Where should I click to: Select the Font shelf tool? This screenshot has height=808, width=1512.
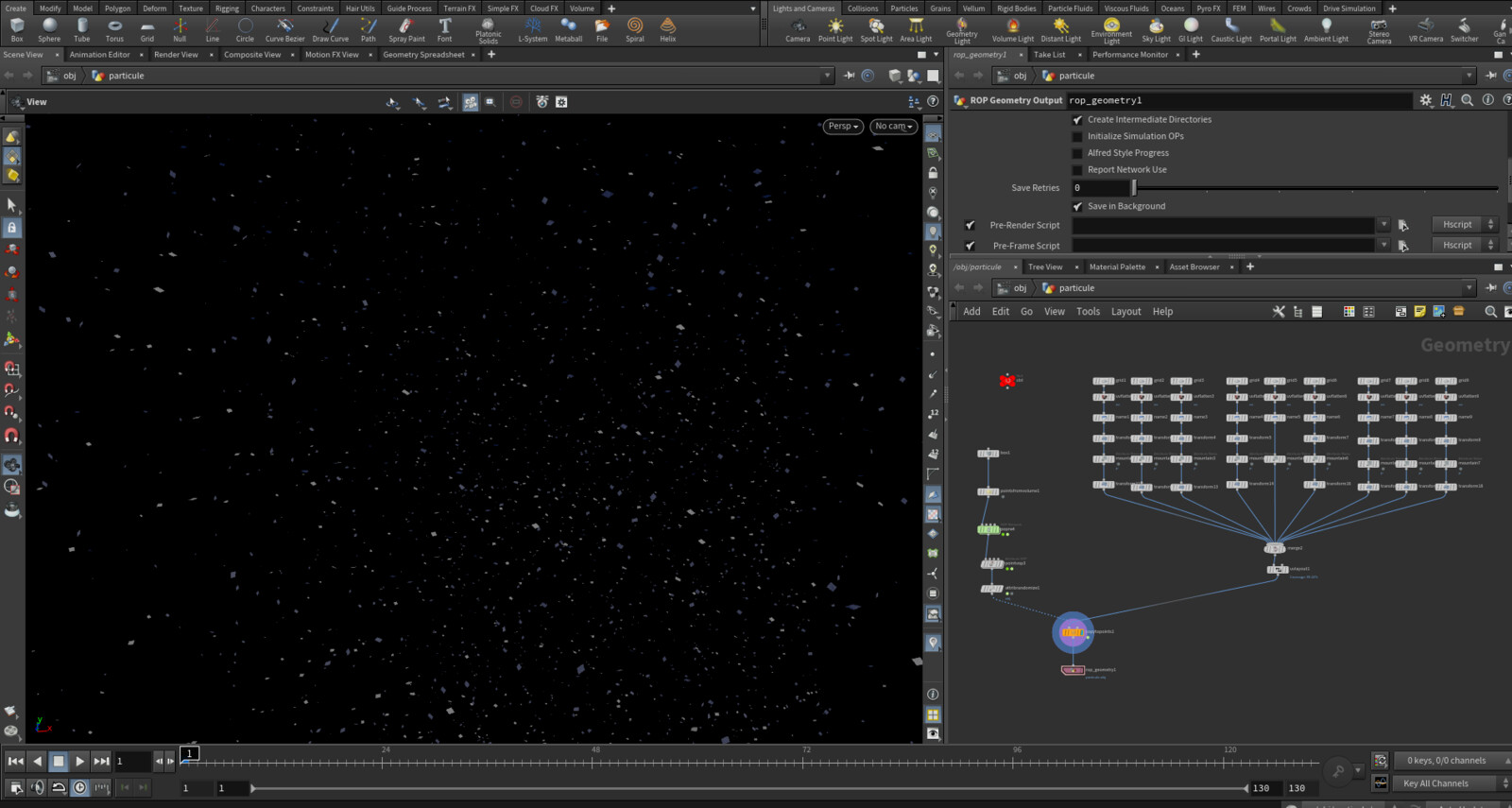pyautogui.click(x=444, y=30)
